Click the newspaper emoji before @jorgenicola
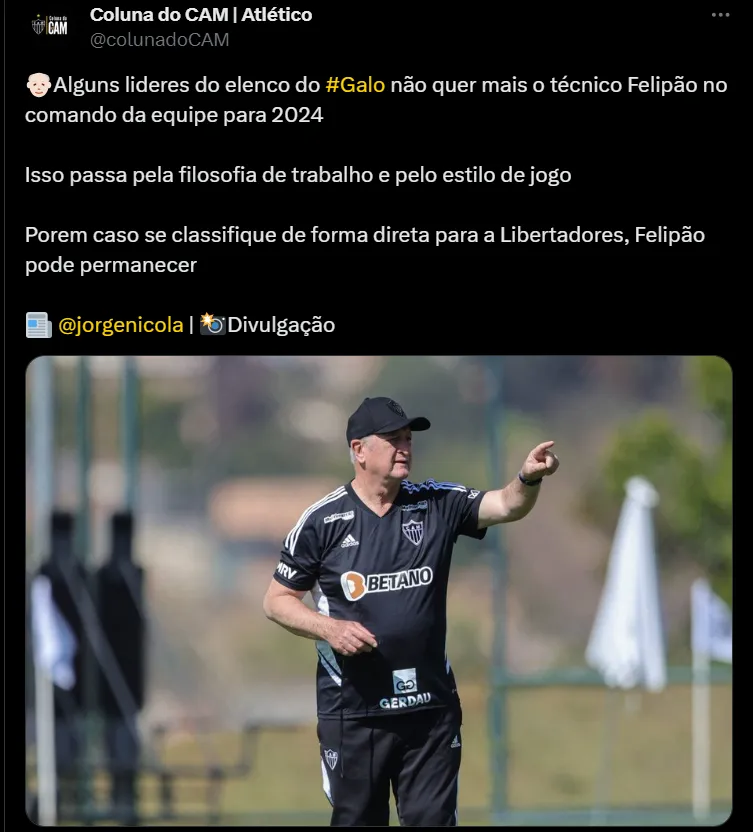 pos(39,325)
